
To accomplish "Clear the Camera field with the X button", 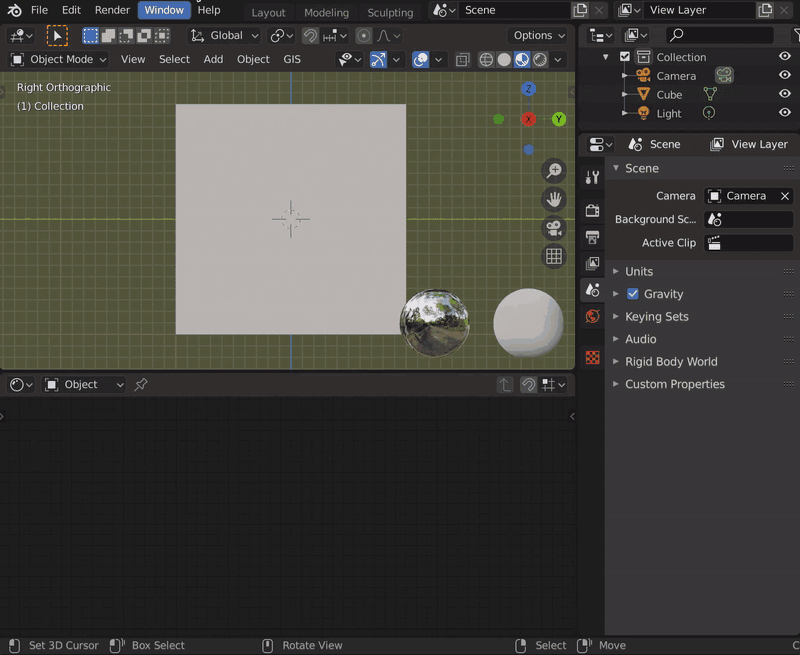I will pos(785,196).
